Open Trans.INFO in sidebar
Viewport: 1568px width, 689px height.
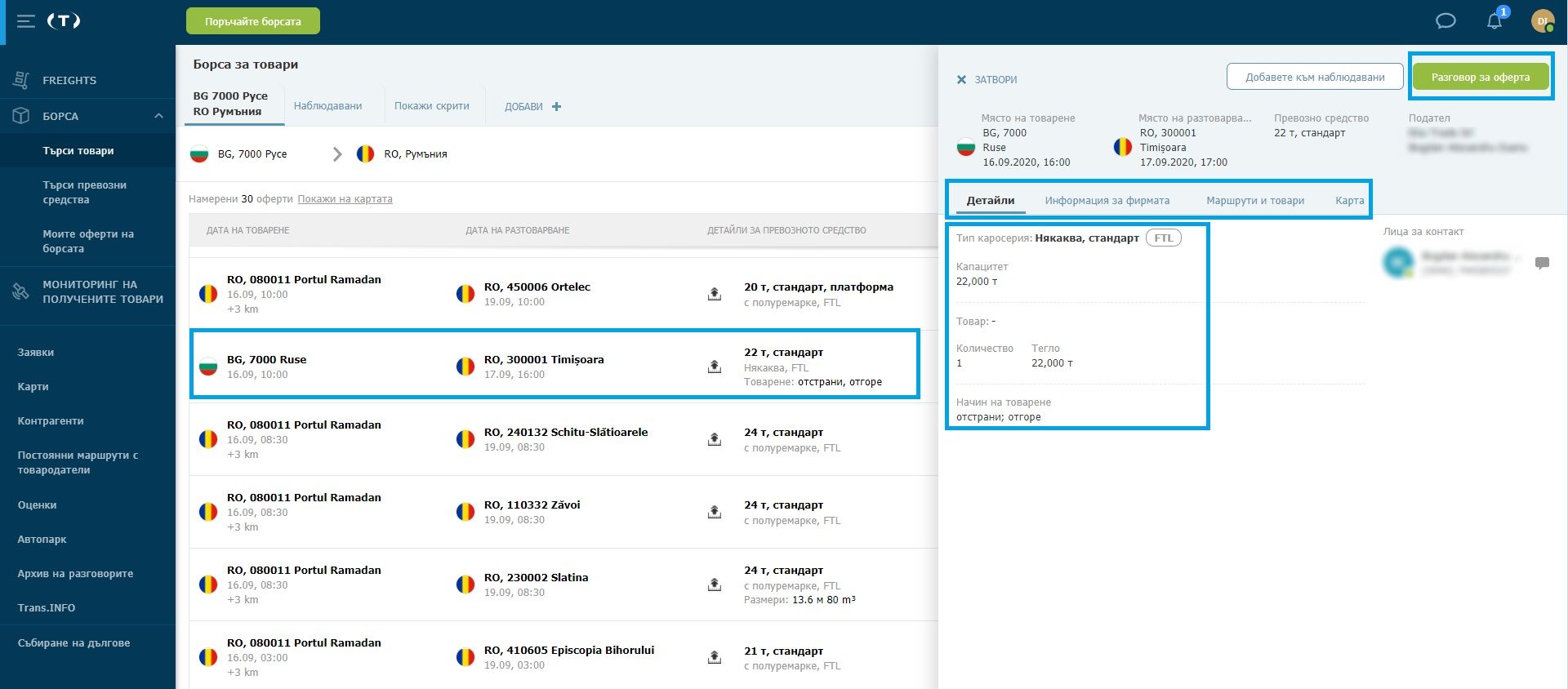[47, 608]
